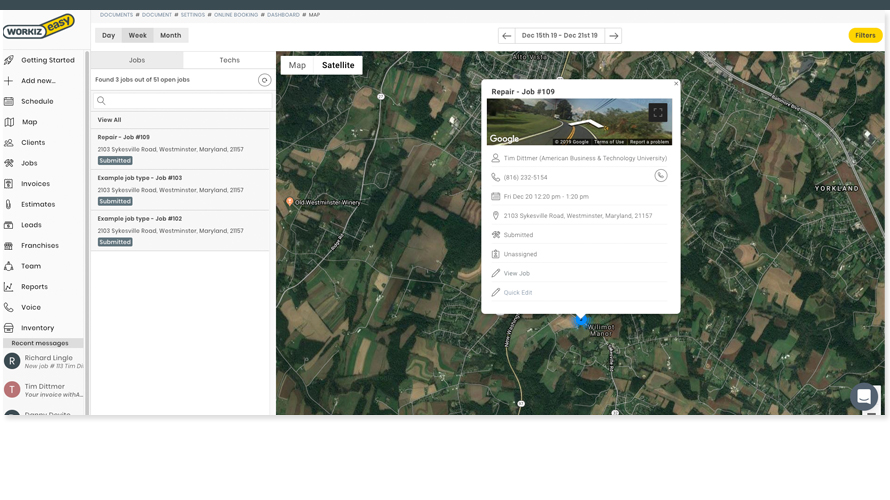Click the refresh icon next to jobs count
The width and height of the screenshot is (890, 500).
click(264, 80)
